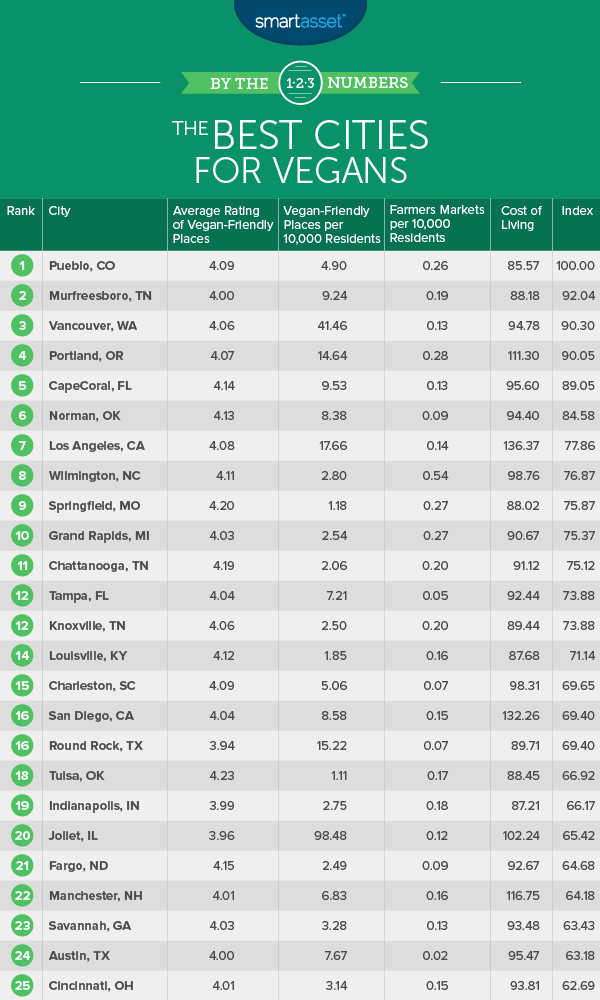This screenshot has height=1000, width=600.
Task: Select Pueblo's 100.00 index value
Action: tap(576, 265)
